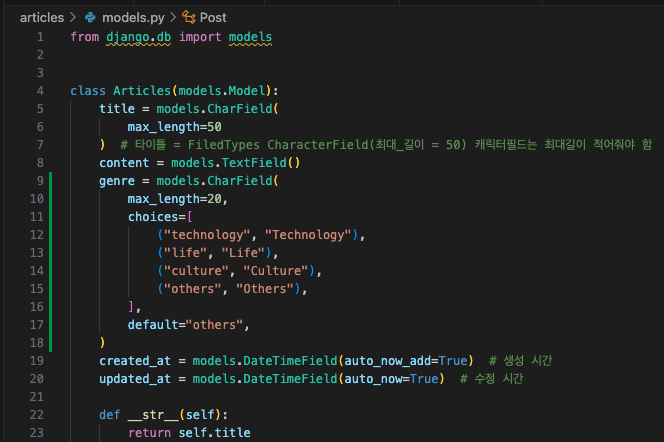
Task: Click the Korean comment on line 7
Action: [x=386, y=145]
